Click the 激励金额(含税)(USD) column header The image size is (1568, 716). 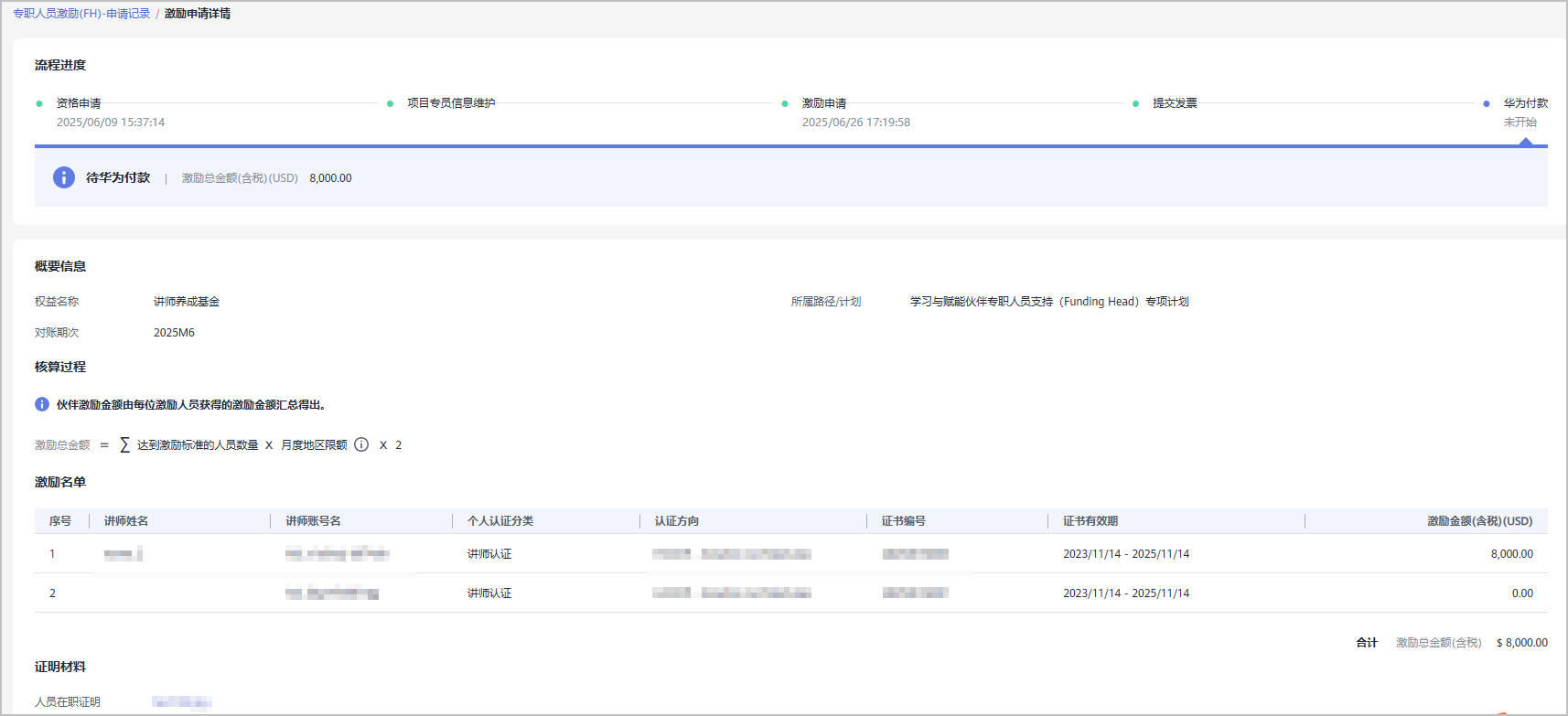(x=1479, y=521)
